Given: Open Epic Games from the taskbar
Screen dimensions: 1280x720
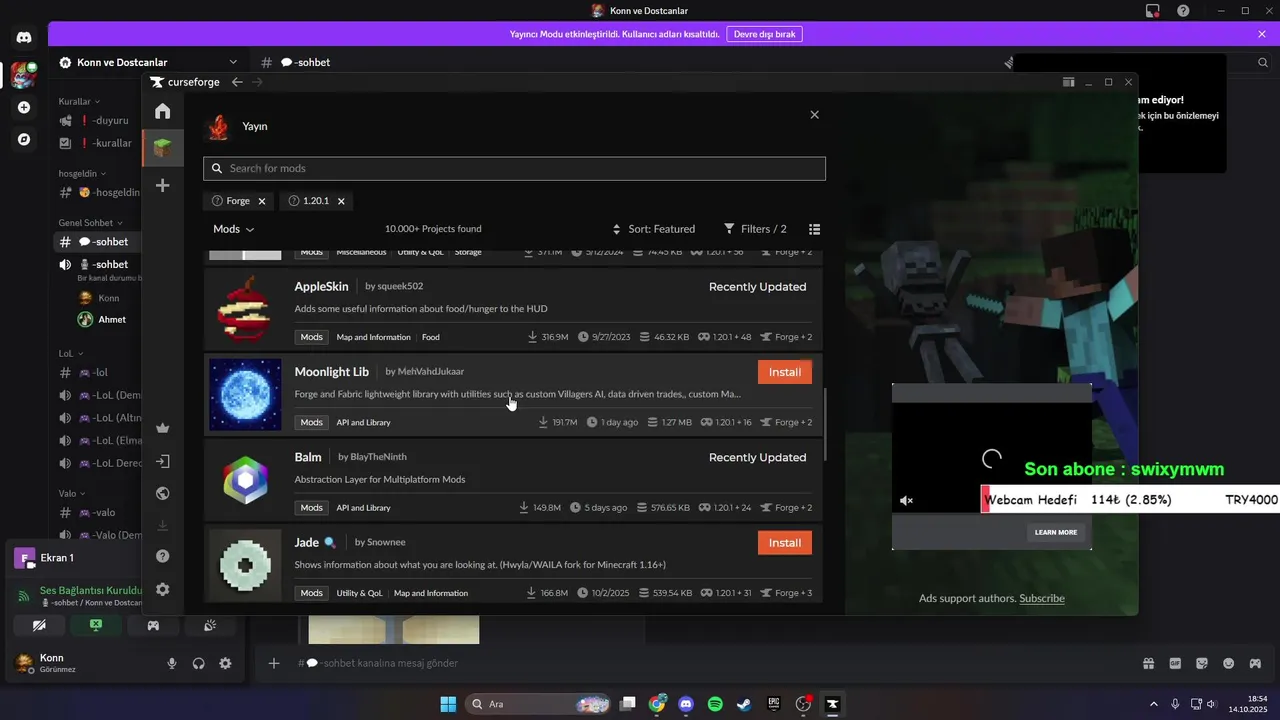Looking at the screenshot, I should click(x=773, y=704).
